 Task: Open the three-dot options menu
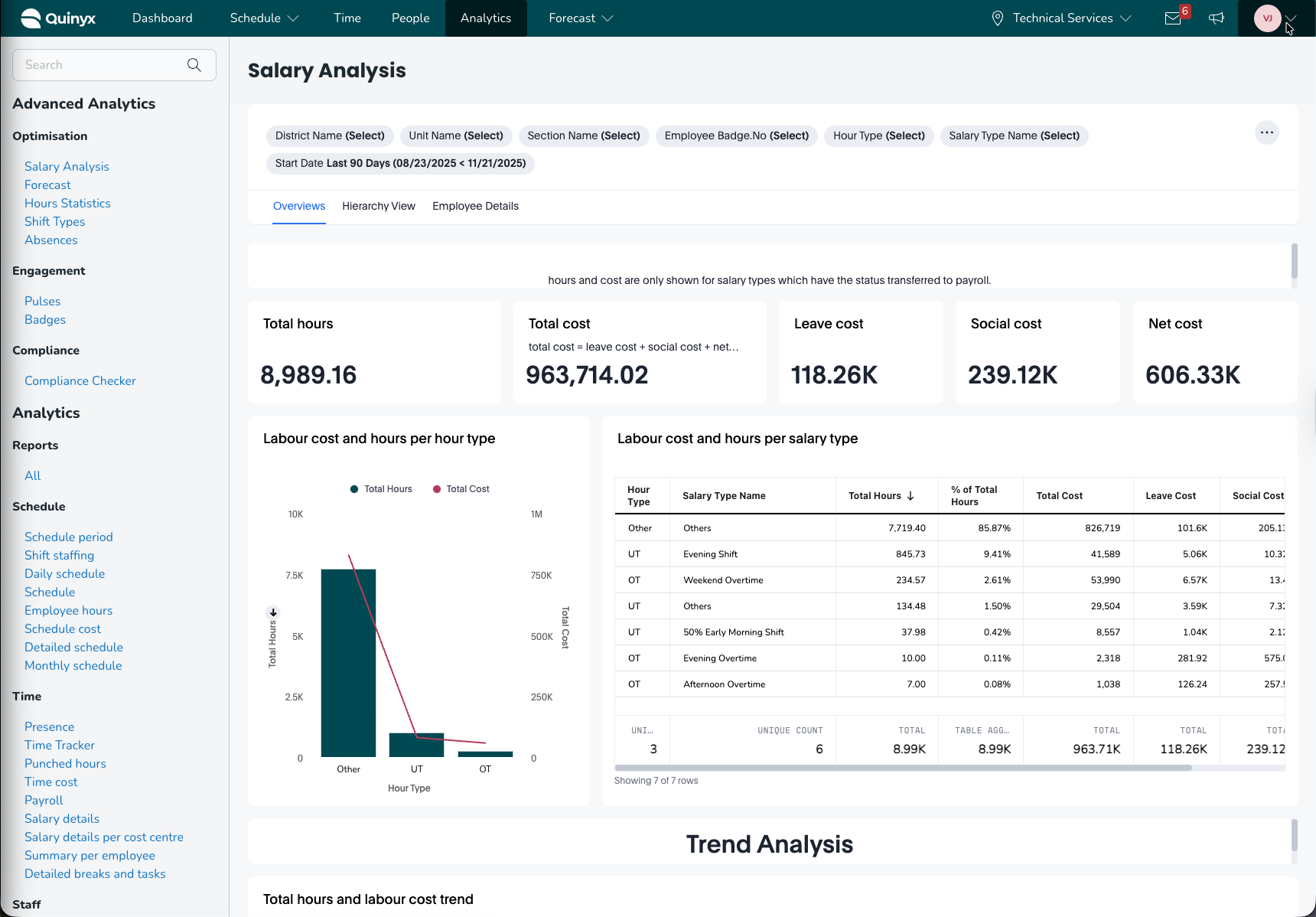1267,133
